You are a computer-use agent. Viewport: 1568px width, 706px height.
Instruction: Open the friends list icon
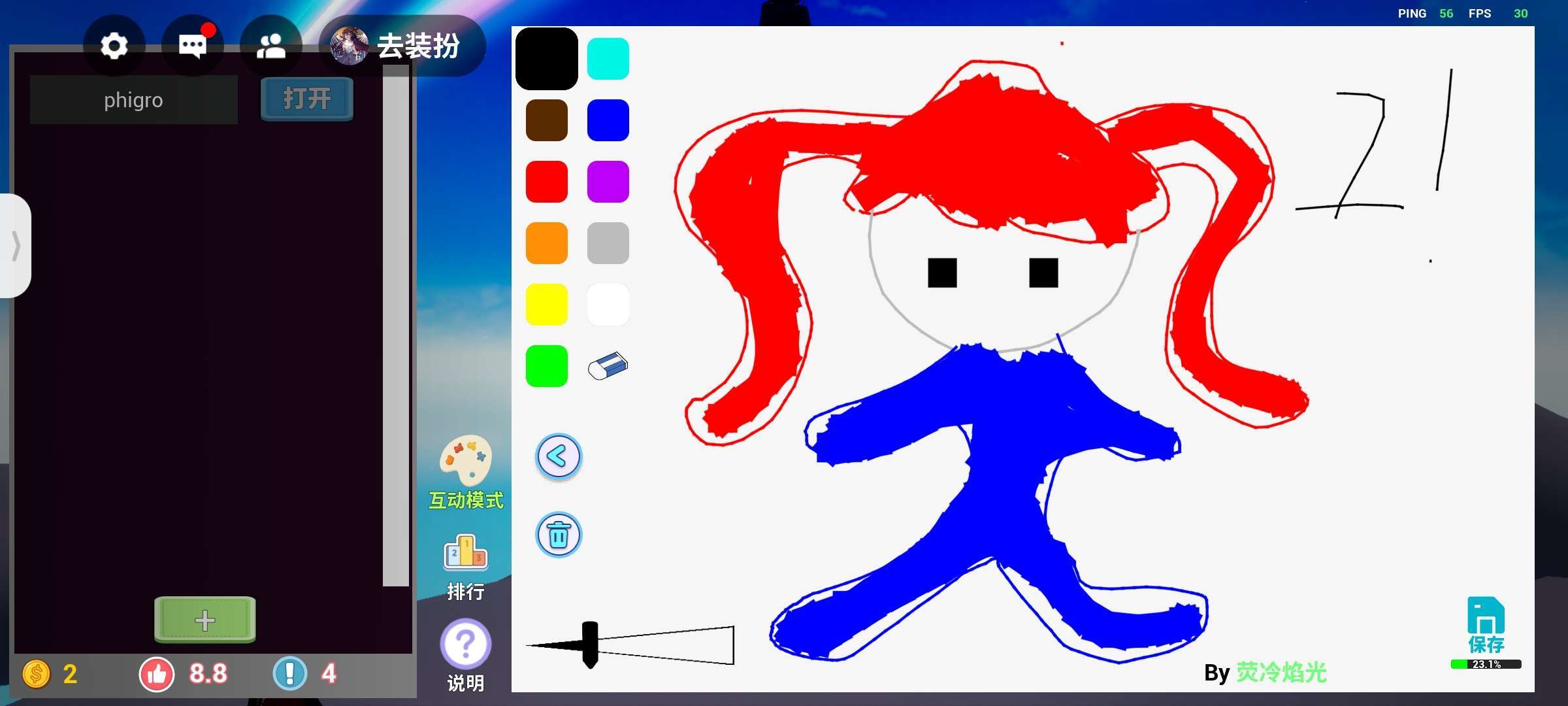click(x=271, y=46)
